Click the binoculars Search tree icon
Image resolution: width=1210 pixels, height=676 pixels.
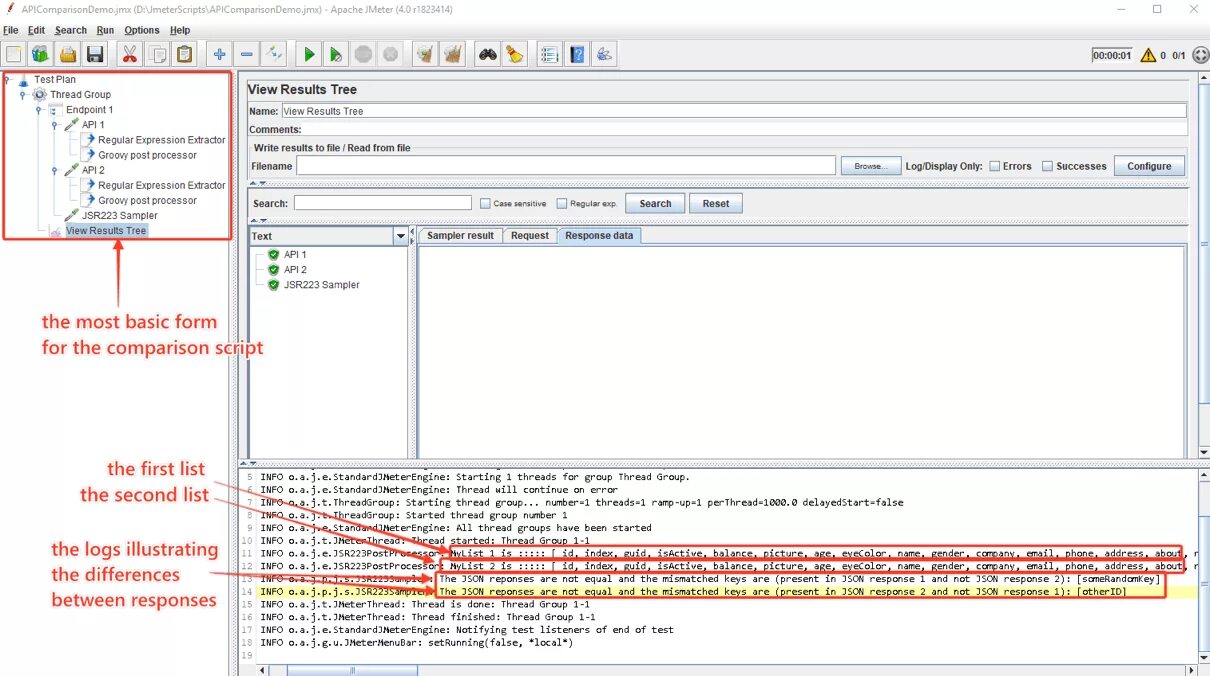[487, 54]
